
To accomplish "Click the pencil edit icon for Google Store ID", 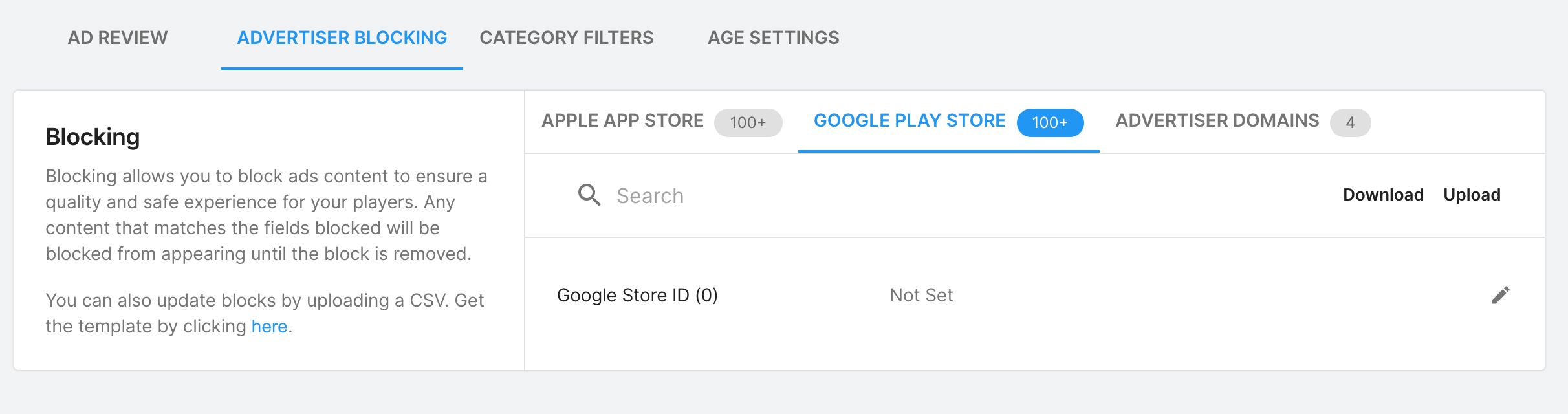I will coord(1500,295).
